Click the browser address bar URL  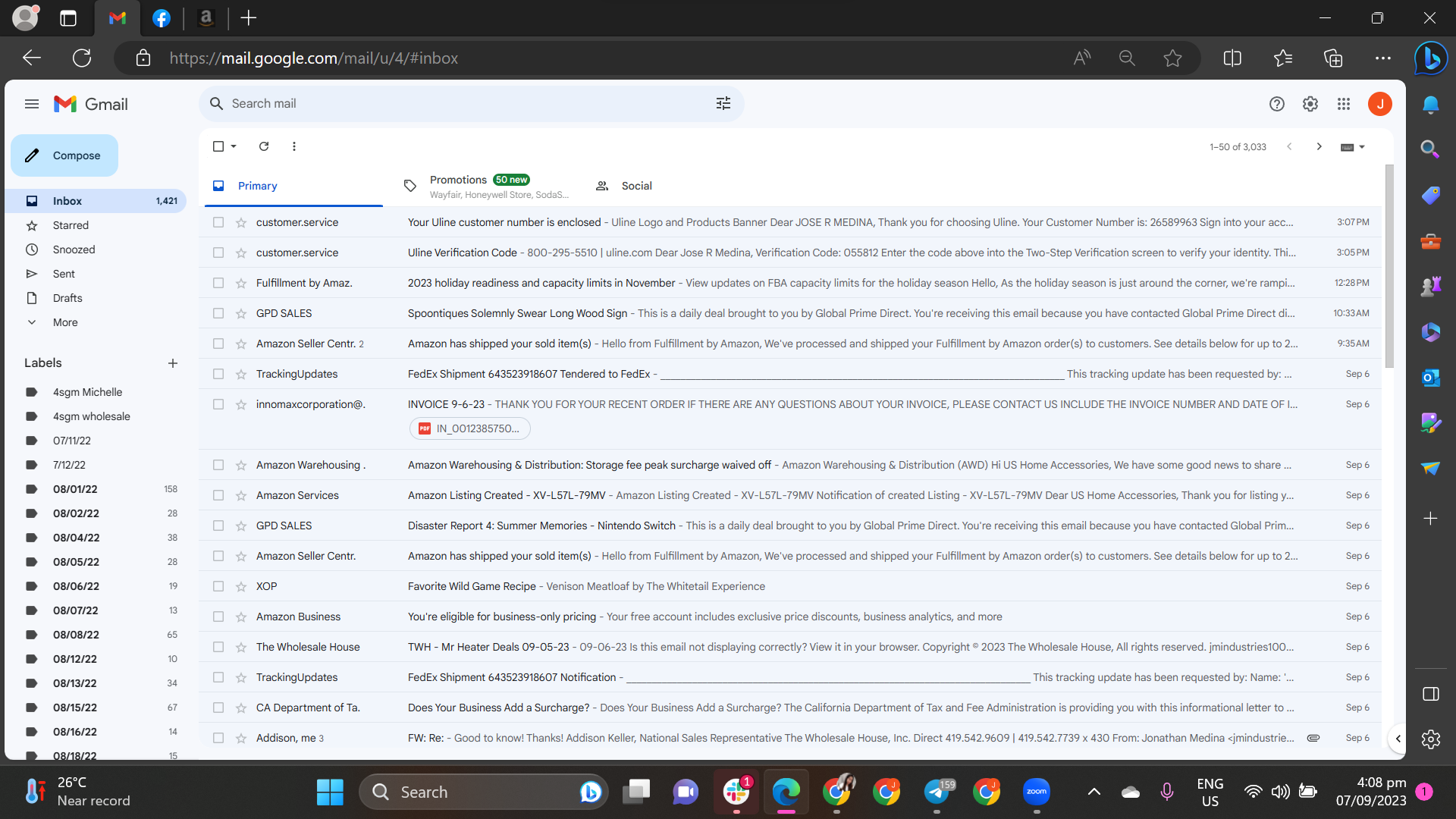[x=313, y=58]
